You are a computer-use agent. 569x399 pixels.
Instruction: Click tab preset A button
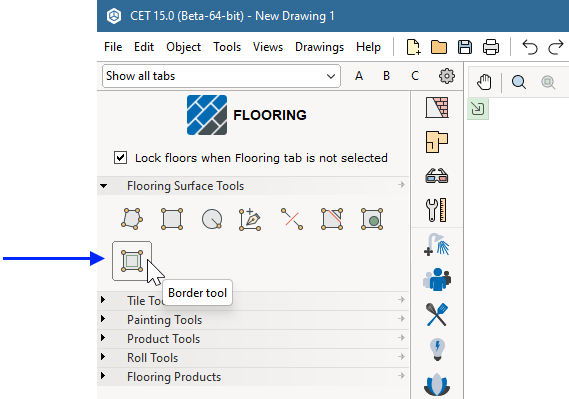tap(359, 76)
